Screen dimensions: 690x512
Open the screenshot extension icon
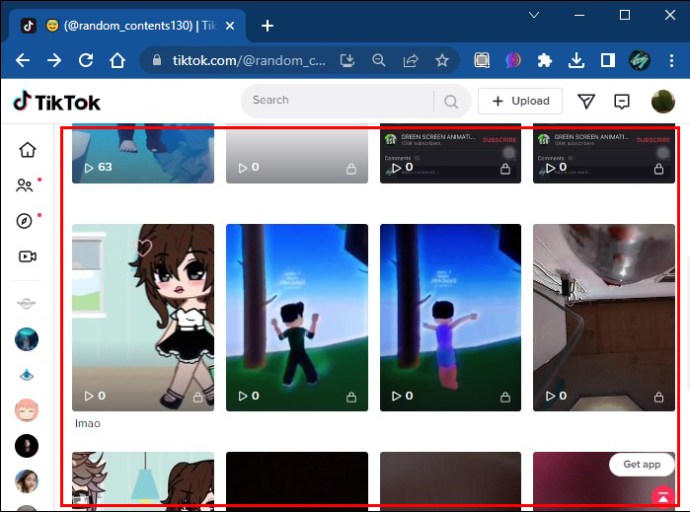point(482,60)
